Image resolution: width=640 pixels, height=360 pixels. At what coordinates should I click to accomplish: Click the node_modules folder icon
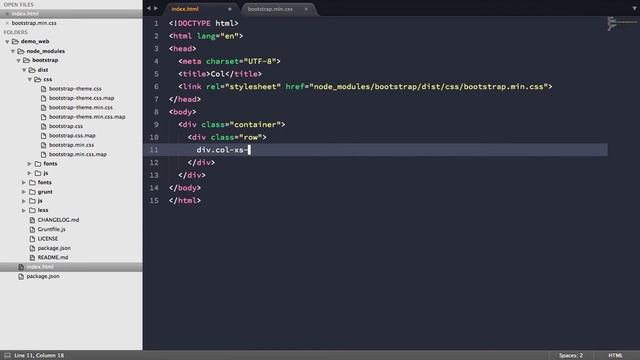[21, 51]
